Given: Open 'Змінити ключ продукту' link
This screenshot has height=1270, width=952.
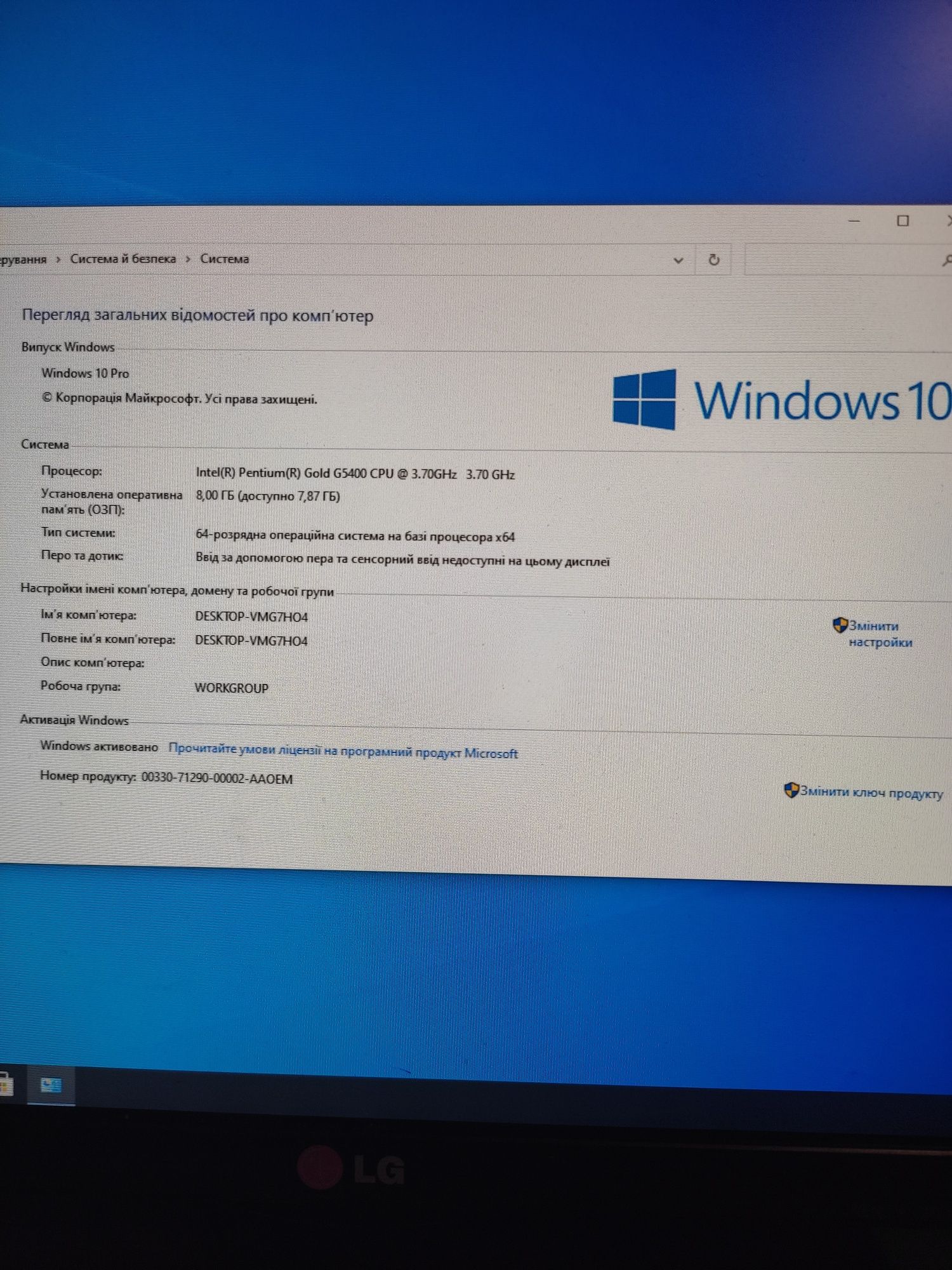Looking at the screenshot, I should point(871,792).
